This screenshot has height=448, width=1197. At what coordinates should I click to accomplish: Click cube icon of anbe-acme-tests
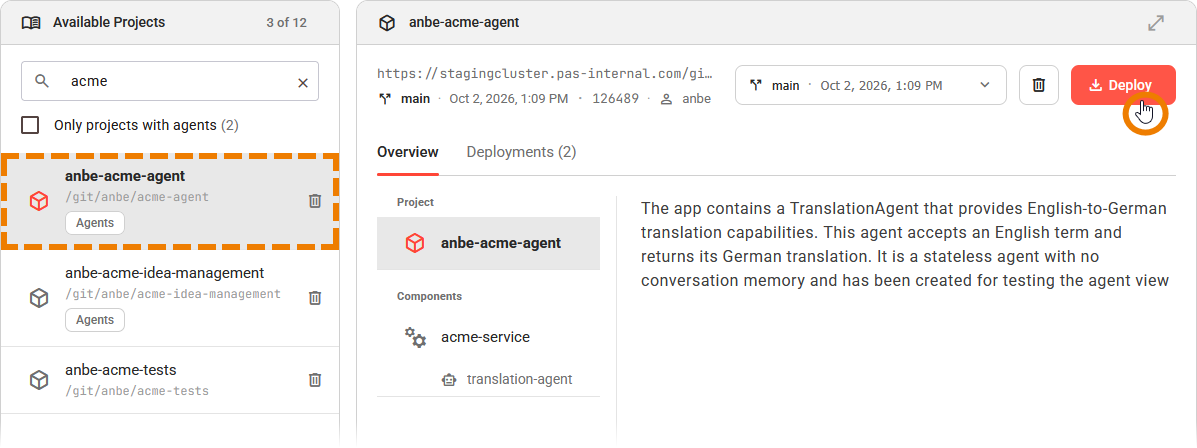[x=39, y=380]
